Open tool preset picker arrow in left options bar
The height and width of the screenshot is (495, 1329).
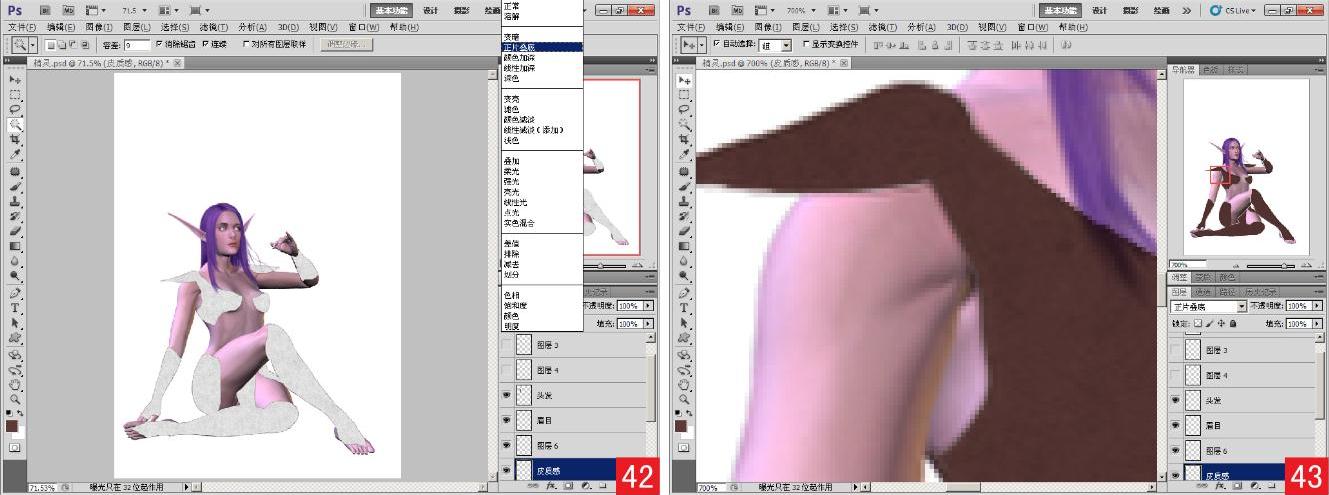pos(32,45)
